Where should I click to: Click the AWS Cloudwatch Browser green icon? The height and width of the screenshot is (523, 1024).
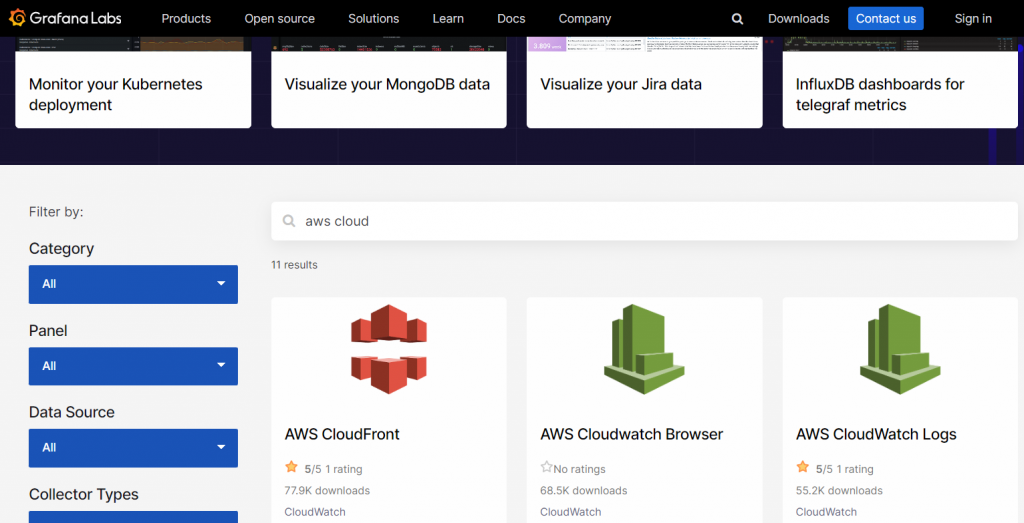644,349
